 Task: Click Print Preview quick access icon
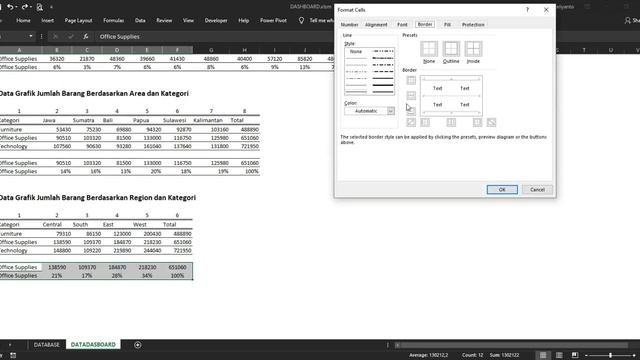click(x=40, y=7)
